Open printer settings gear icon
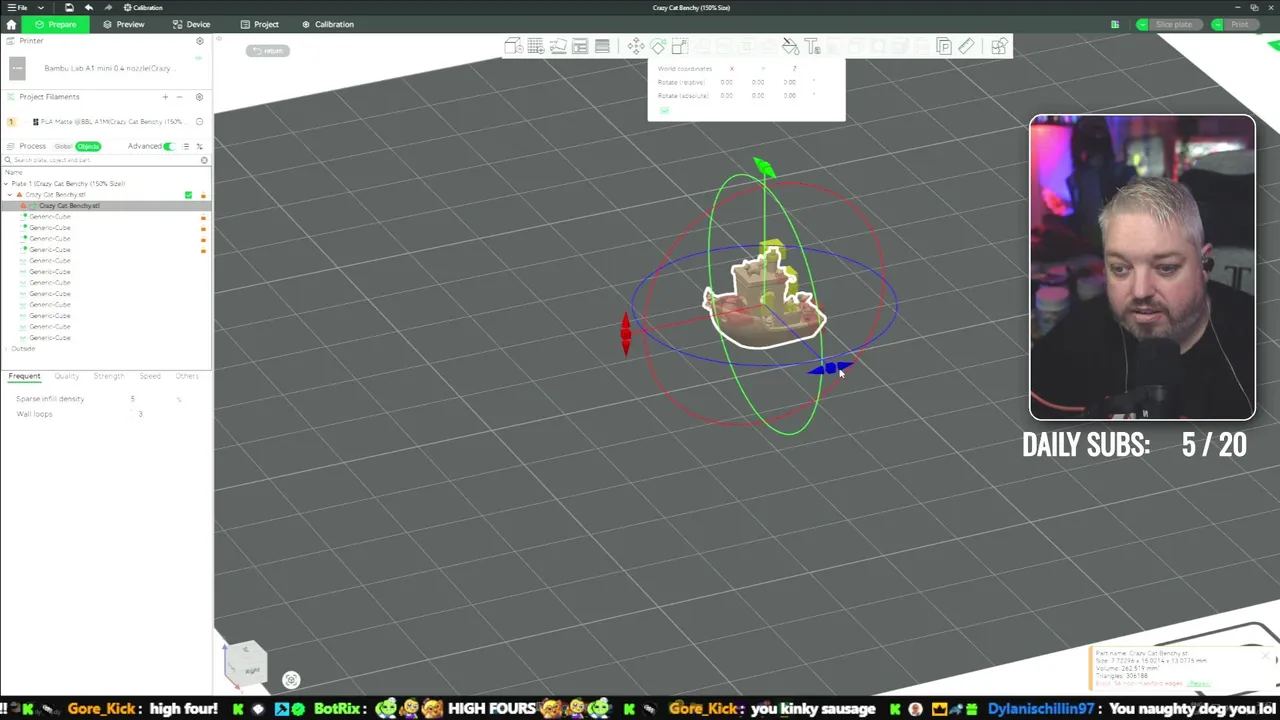This screenshot has width=1280, height=720. (199, 41)
